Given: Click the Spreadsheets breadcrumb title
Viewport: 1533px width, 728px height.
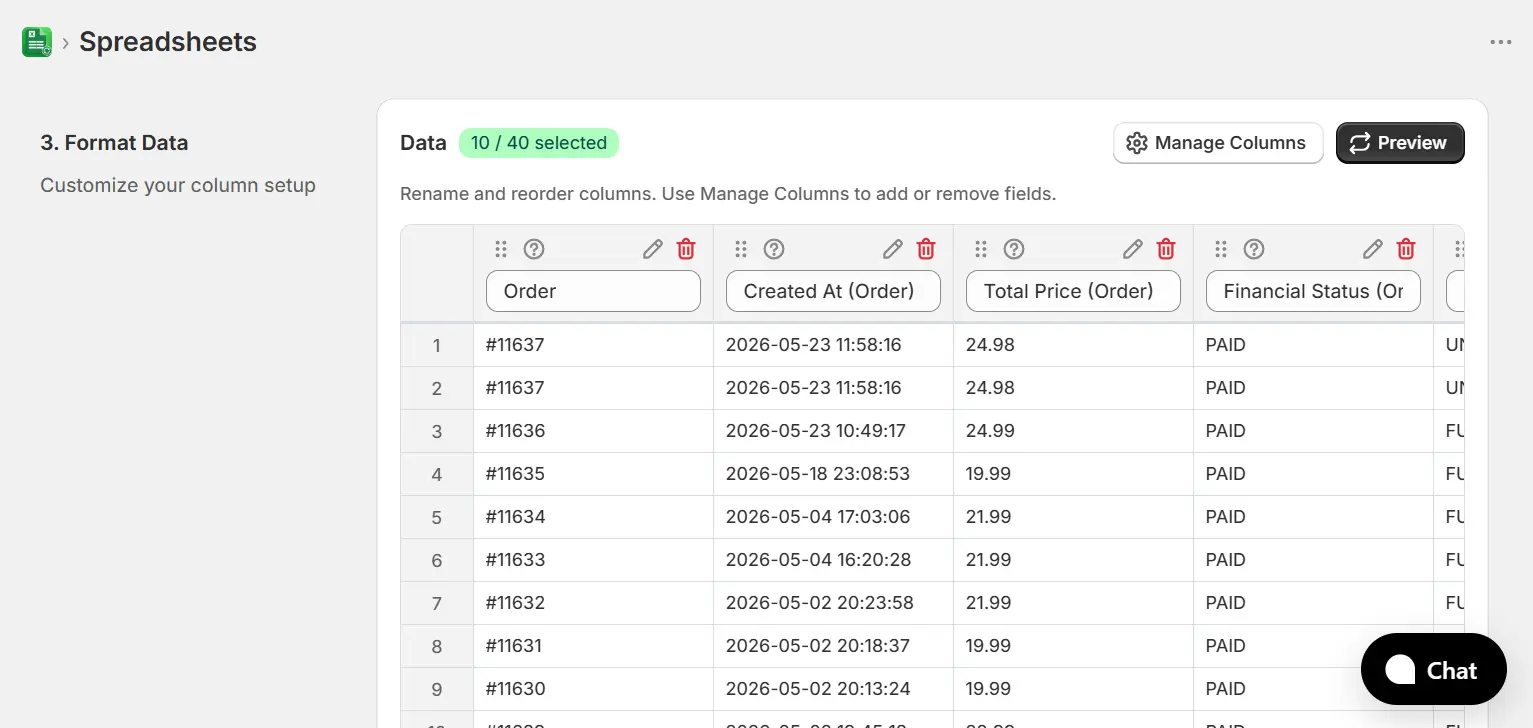Looking at the screenshot, I should [x=168, y=42].
